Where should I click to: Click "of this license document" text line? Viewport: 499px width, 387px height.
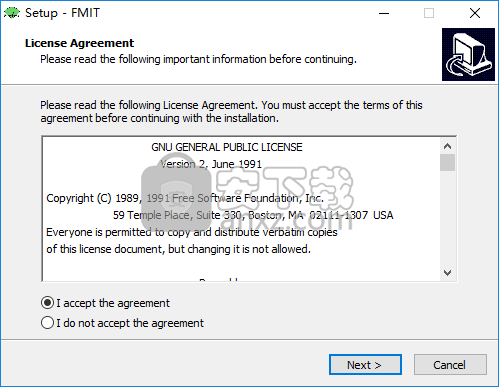click(x=178, y=249)
